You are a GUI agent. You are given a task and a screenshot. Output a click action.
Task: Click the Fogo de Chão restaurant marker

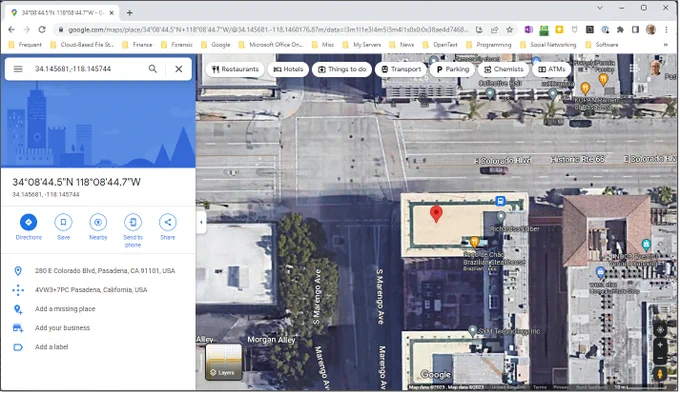point(474,242)
